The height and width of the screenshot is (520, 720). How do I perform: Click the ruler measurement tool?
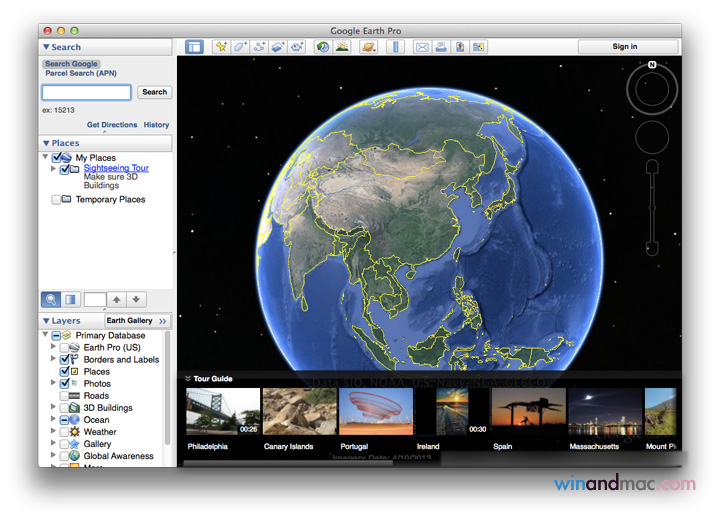[x=395, y=47]
